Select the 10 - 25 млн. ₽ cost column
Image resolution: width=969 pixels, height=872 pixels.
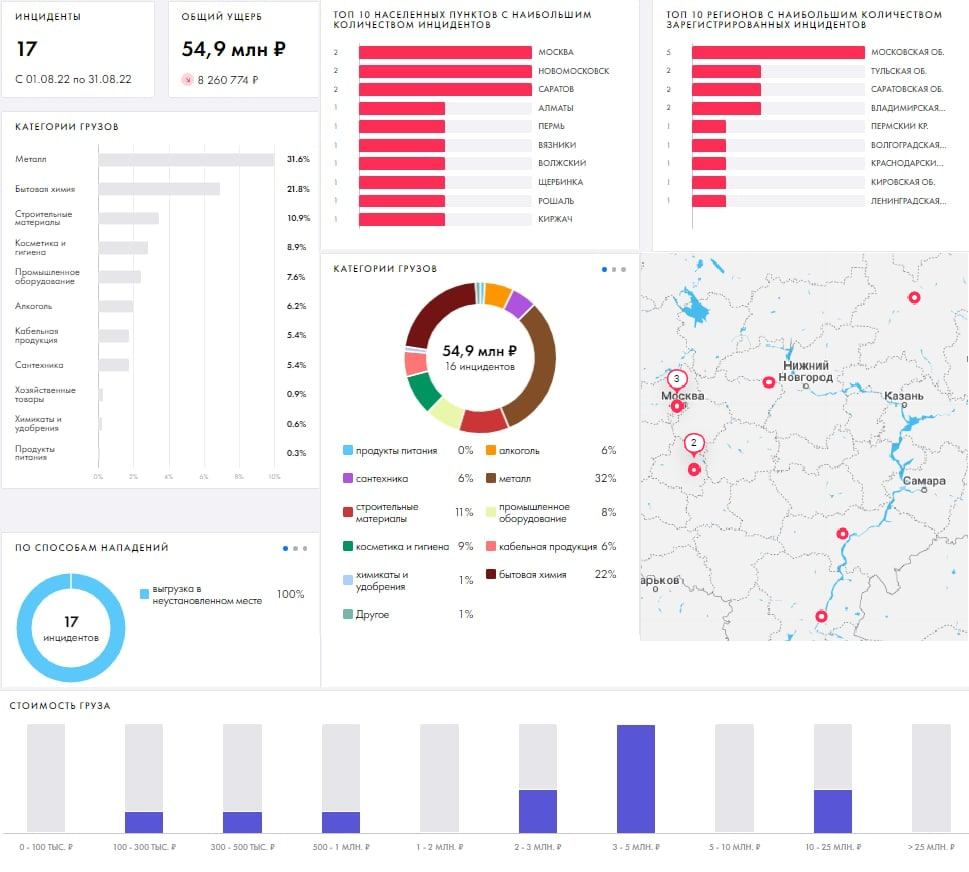(x=833, y=811)
